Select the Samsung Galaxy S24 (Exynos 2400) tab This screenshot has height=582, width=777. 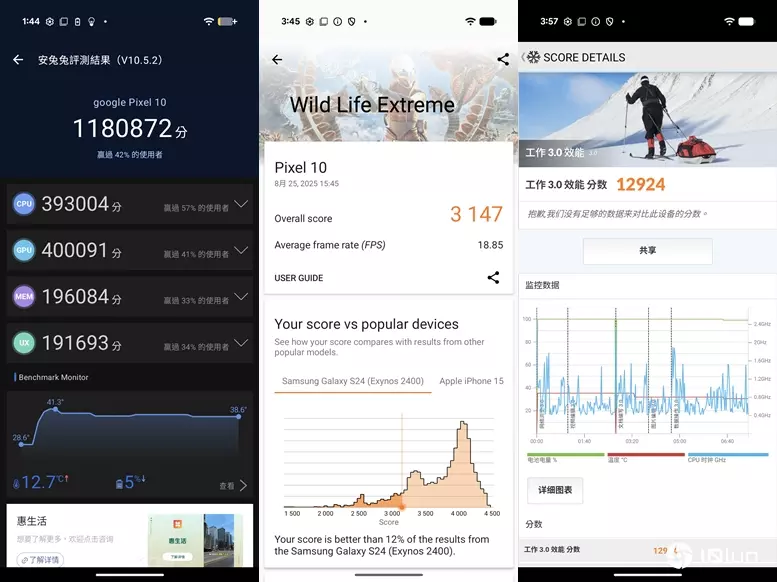[x=353, y=381]
